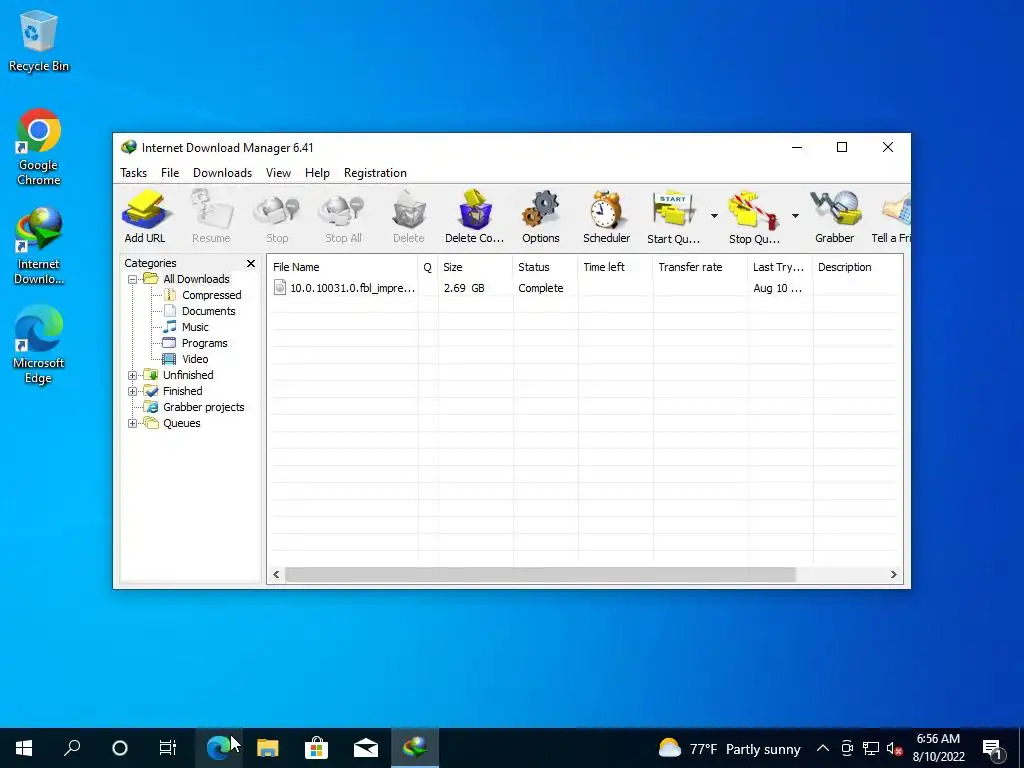Image resolution: width=1024 pixels, height=768 pixels.
Task: Open the Windows Start menu
Action: 24,748
